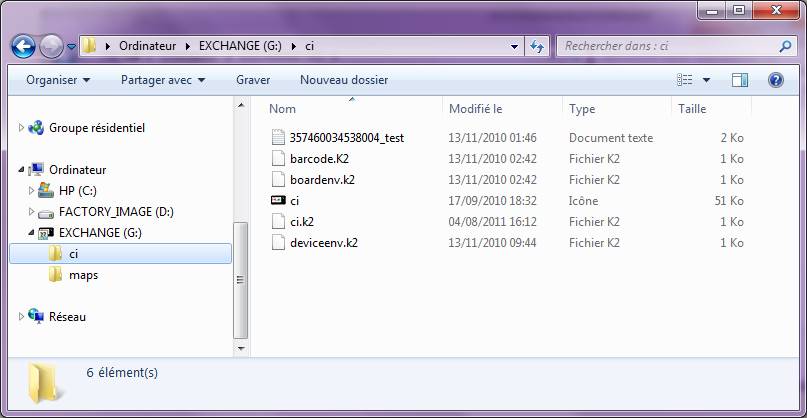The width and height of the screenshot is (807, 418).
Task: Click the navigation pane scroll down arrow
Action: (240, 348)
